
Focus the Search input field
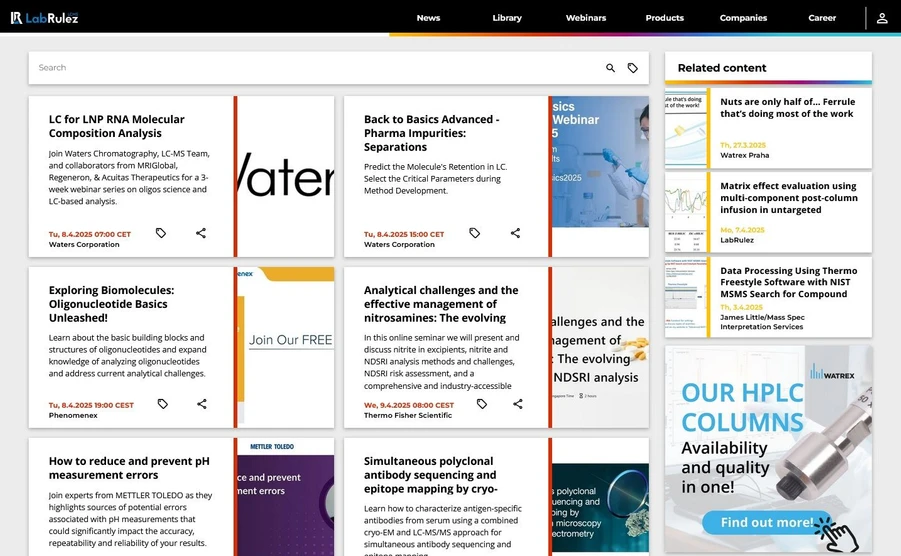point(300,68)
